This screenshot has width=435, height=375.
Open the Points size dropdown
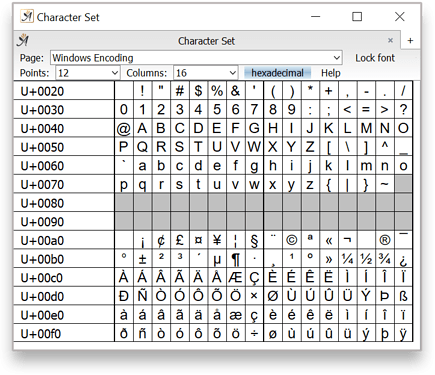[x=88, y=73]
